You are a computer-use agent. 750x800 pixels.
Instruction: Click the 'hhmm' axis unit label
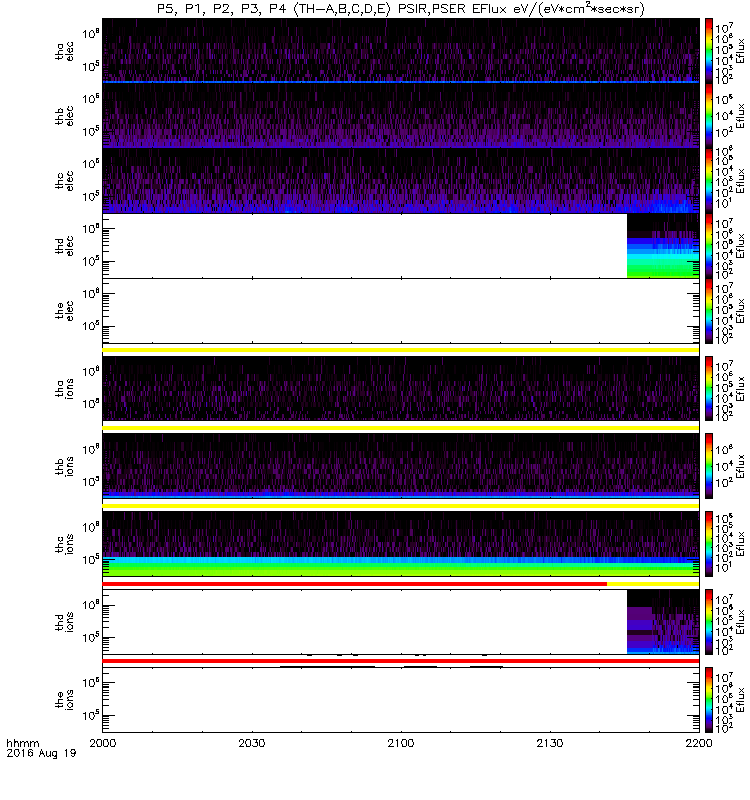click(22, 743)
